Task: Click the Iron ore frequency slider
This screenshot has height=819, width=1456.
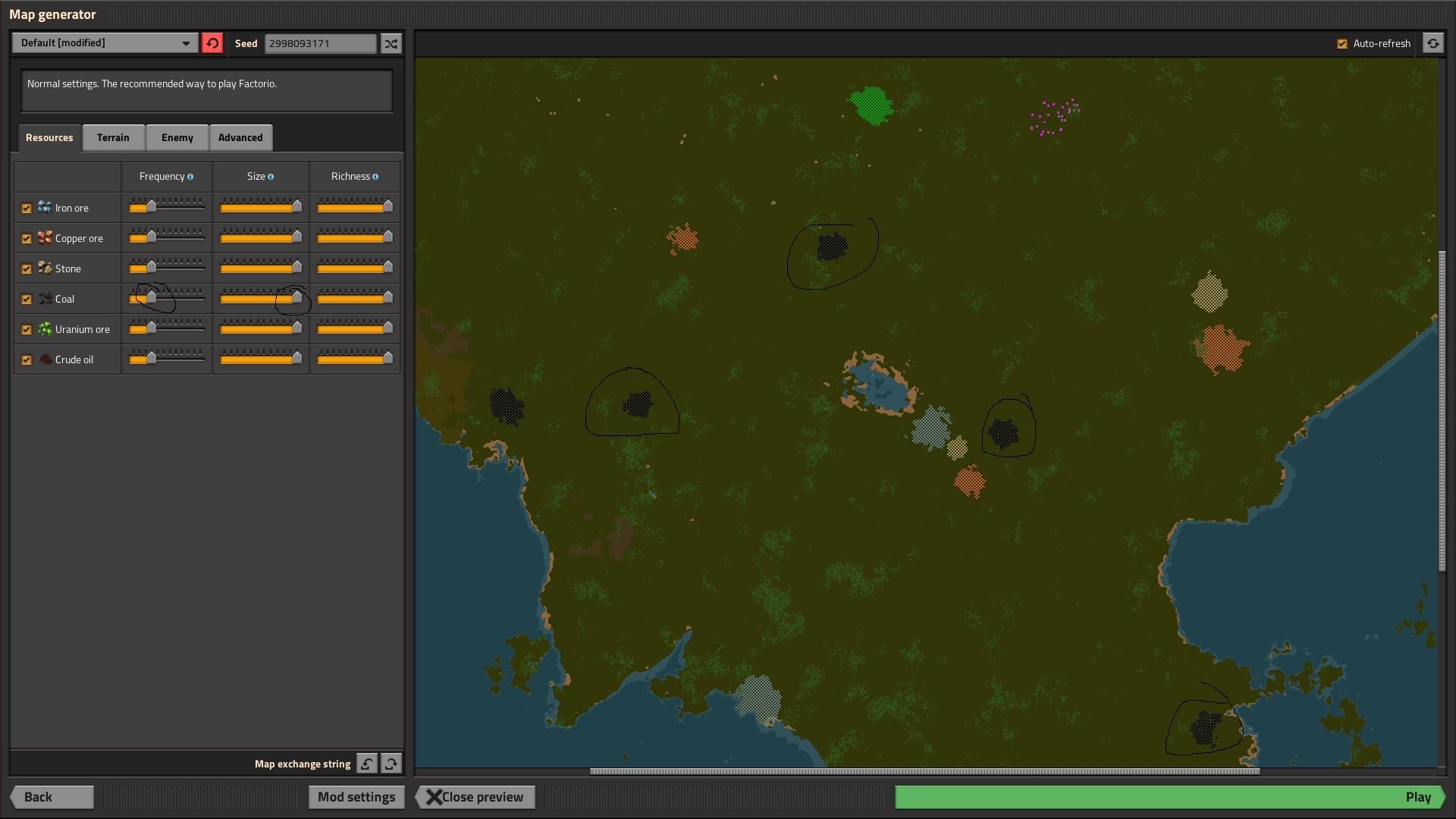Action: tap(167, 206)
